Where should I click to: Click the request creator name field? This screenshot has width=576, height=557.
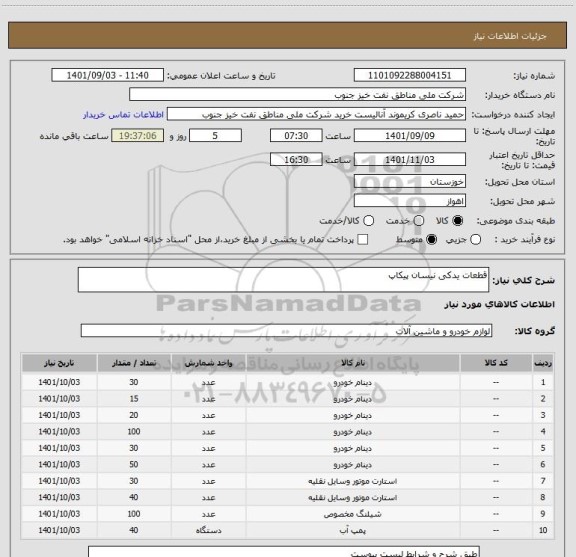(x=316, y=115)
